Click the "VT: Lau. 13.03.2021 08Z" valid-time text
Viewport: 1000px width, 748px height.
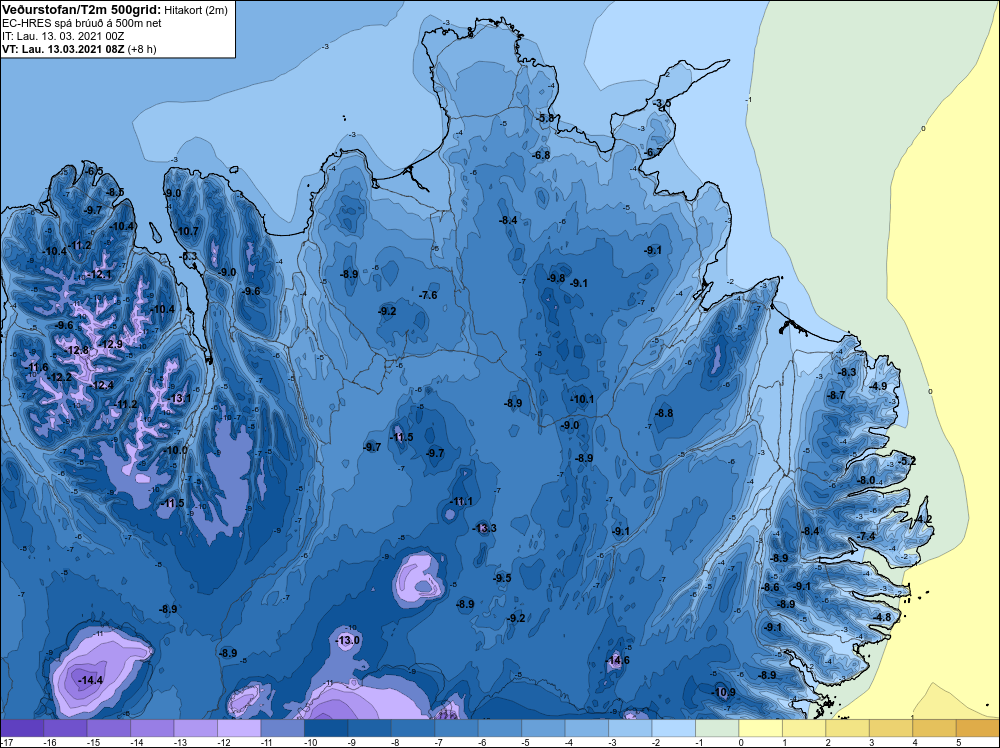point(63,49)
